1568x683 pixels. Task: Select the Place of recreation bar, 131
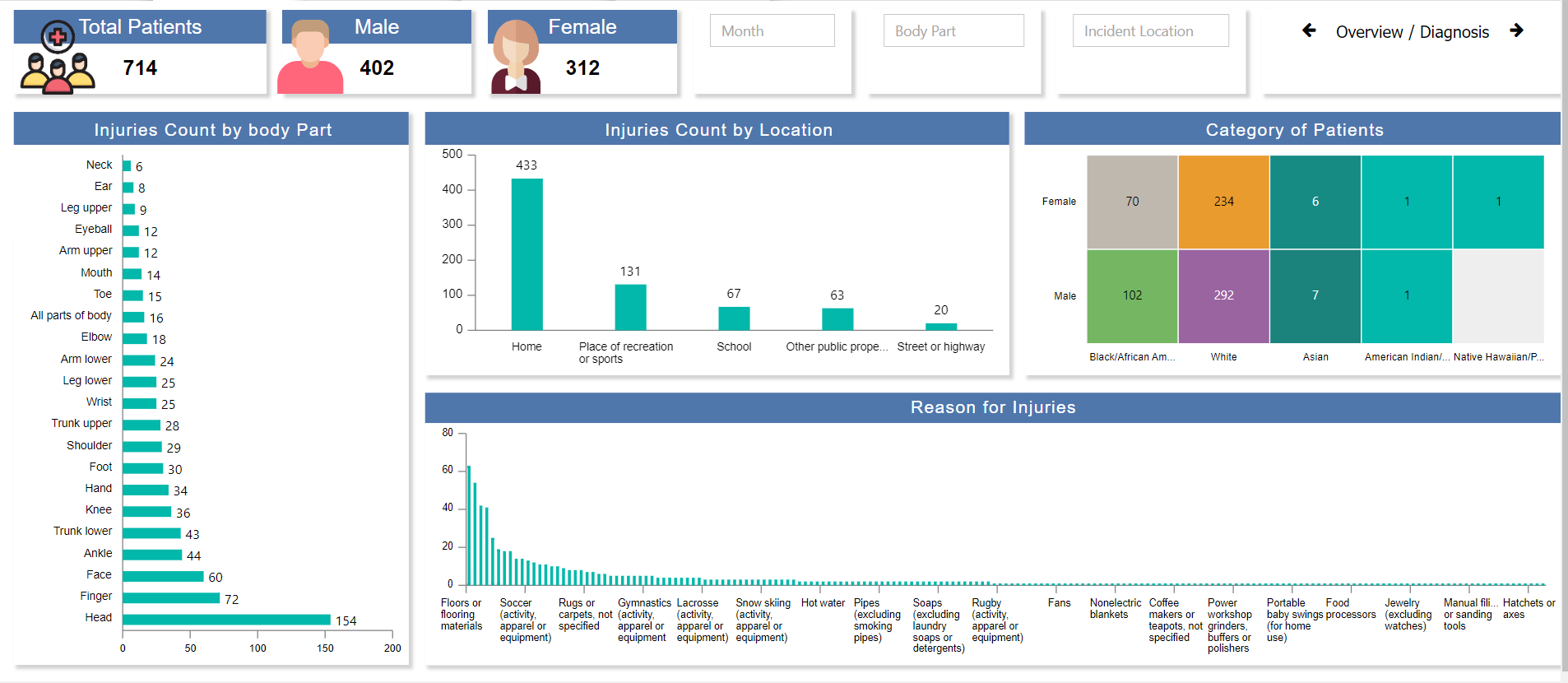coord(630,307)
